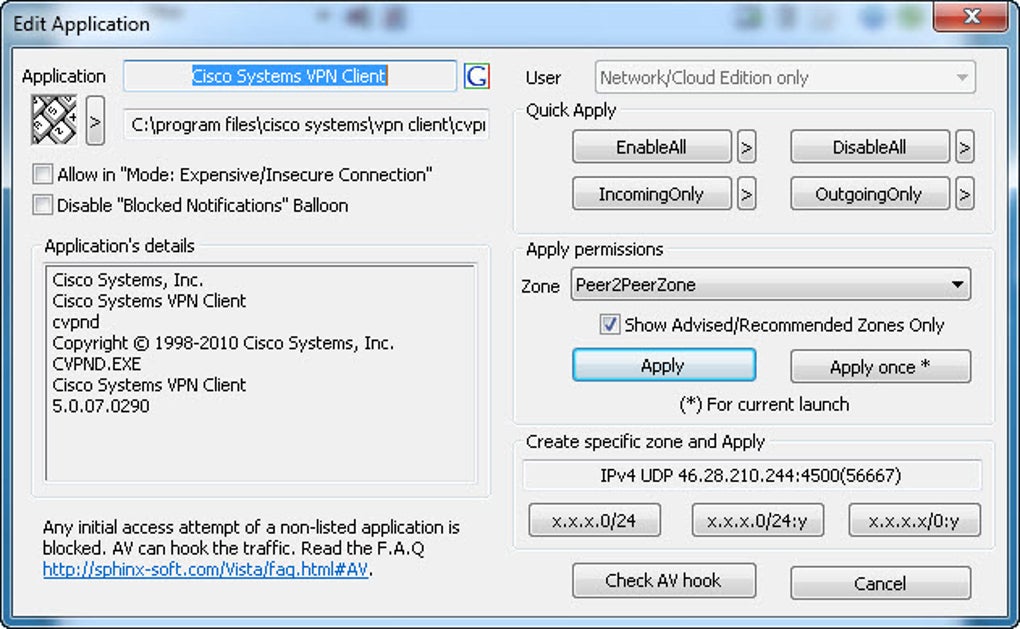
Task: Click the DisableAll button
Action: (x=869, y=147)
